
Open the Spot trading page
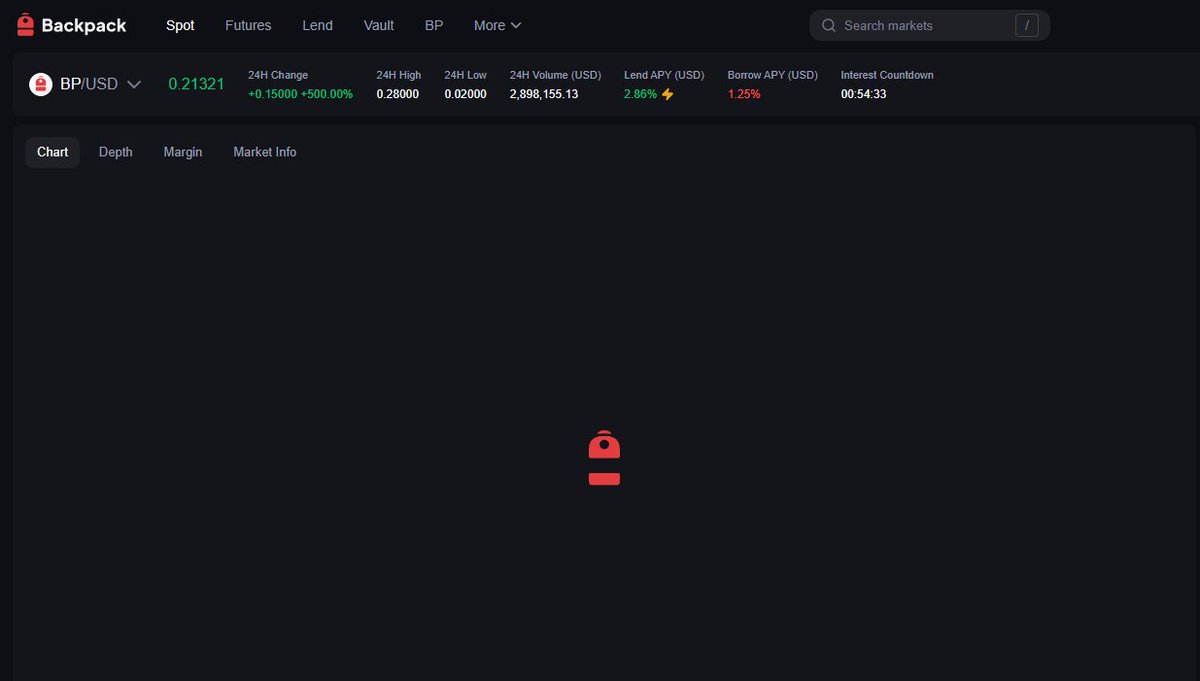click(x=180, y=25)
